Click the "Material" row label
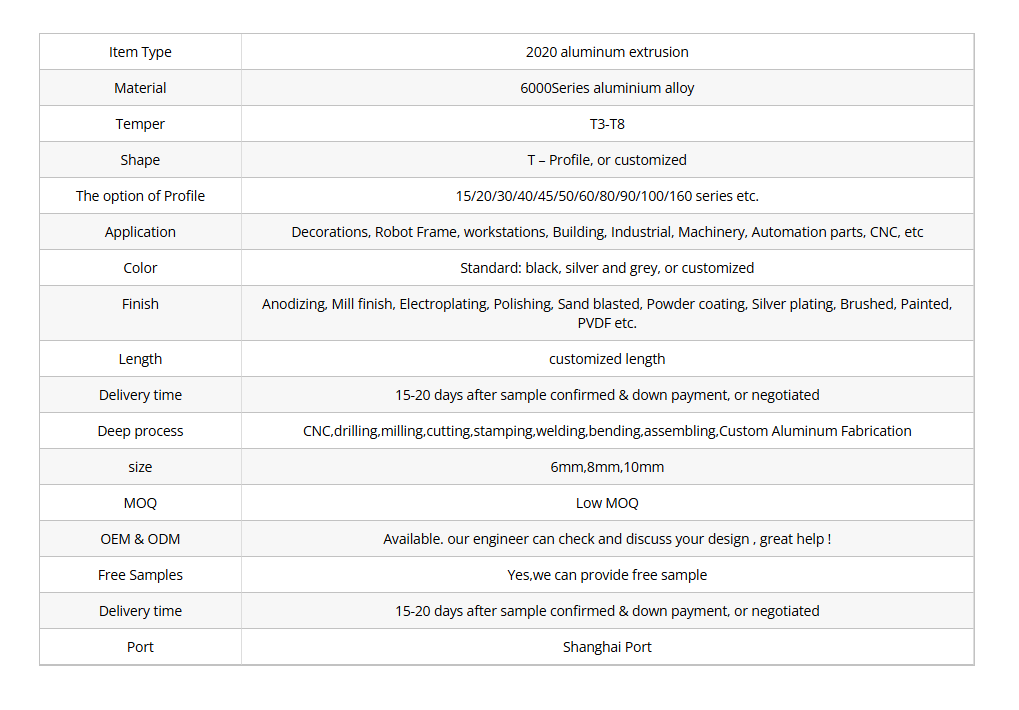1019x710 pixels. coord(140,88)
